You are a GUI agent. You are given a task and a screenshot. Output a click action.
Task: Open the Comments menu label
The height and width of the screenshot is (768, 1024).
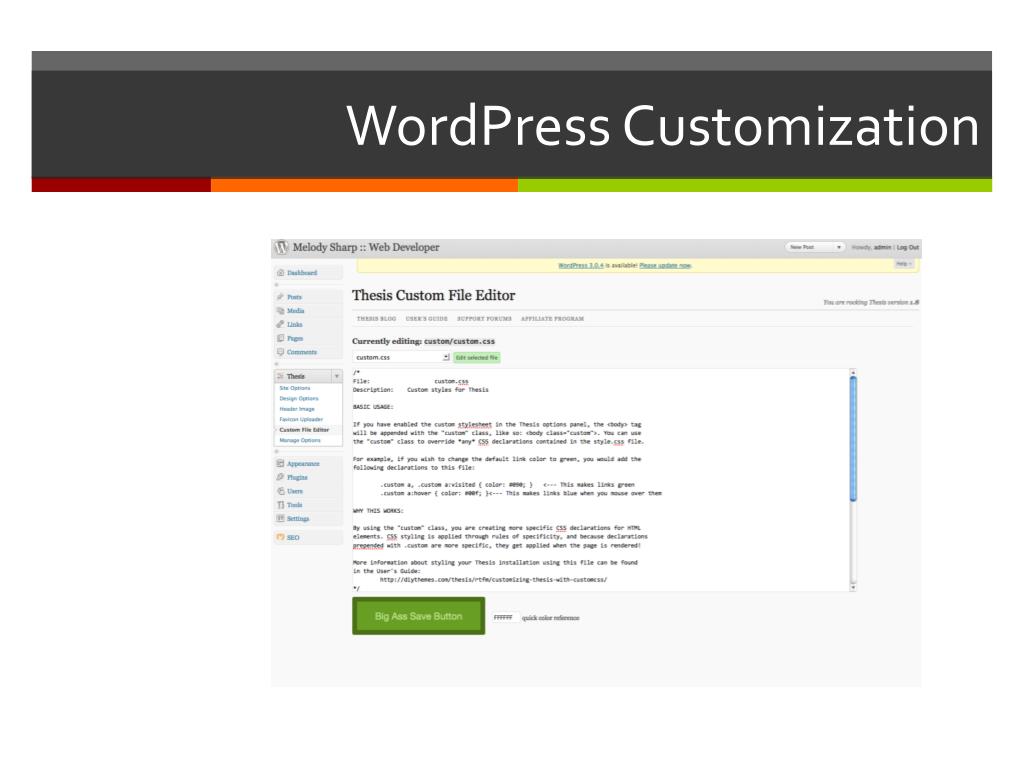pyautogui.click(x=302, y=352)
